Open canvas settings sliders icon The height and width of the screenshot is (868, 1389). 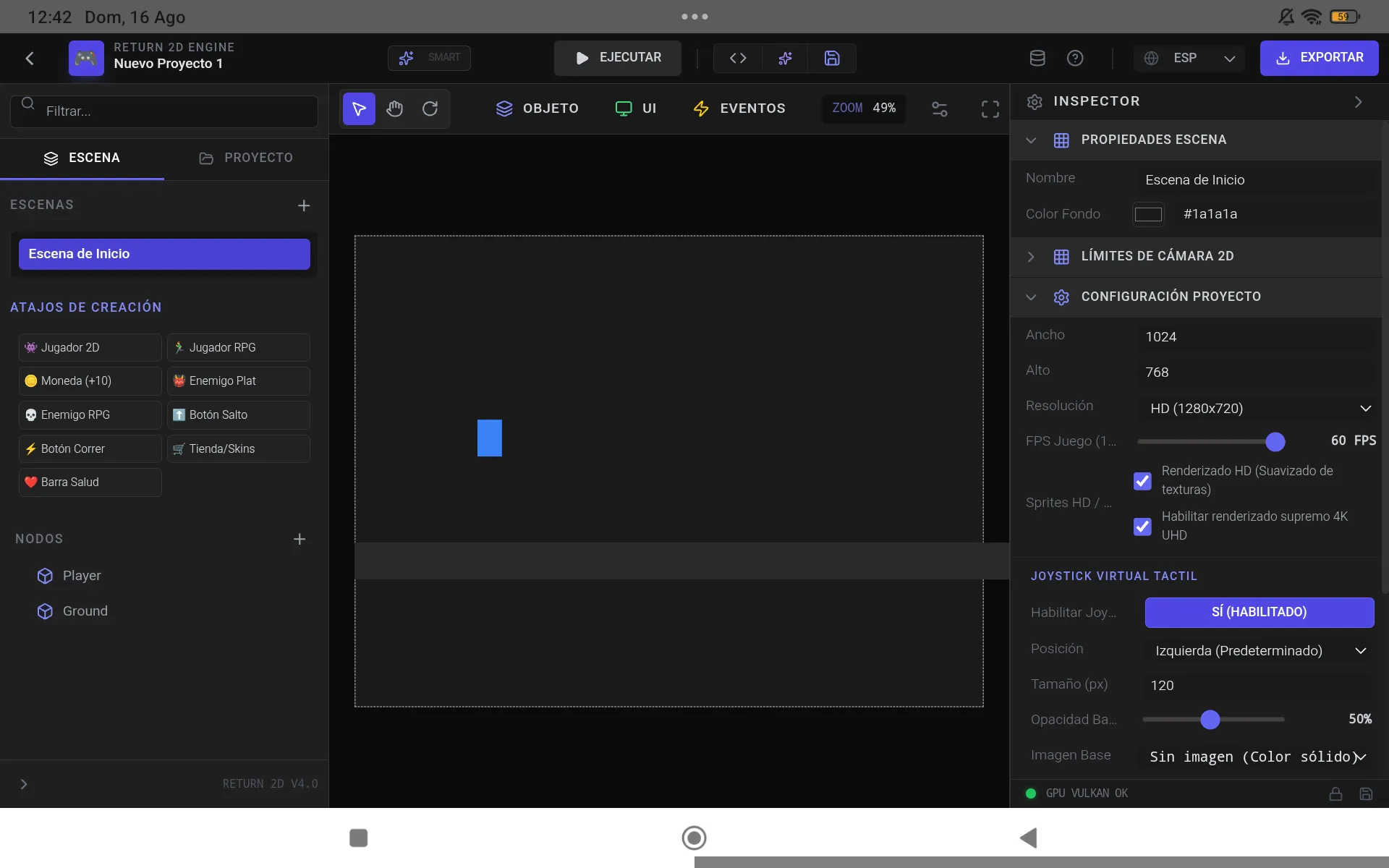[939, 109]
